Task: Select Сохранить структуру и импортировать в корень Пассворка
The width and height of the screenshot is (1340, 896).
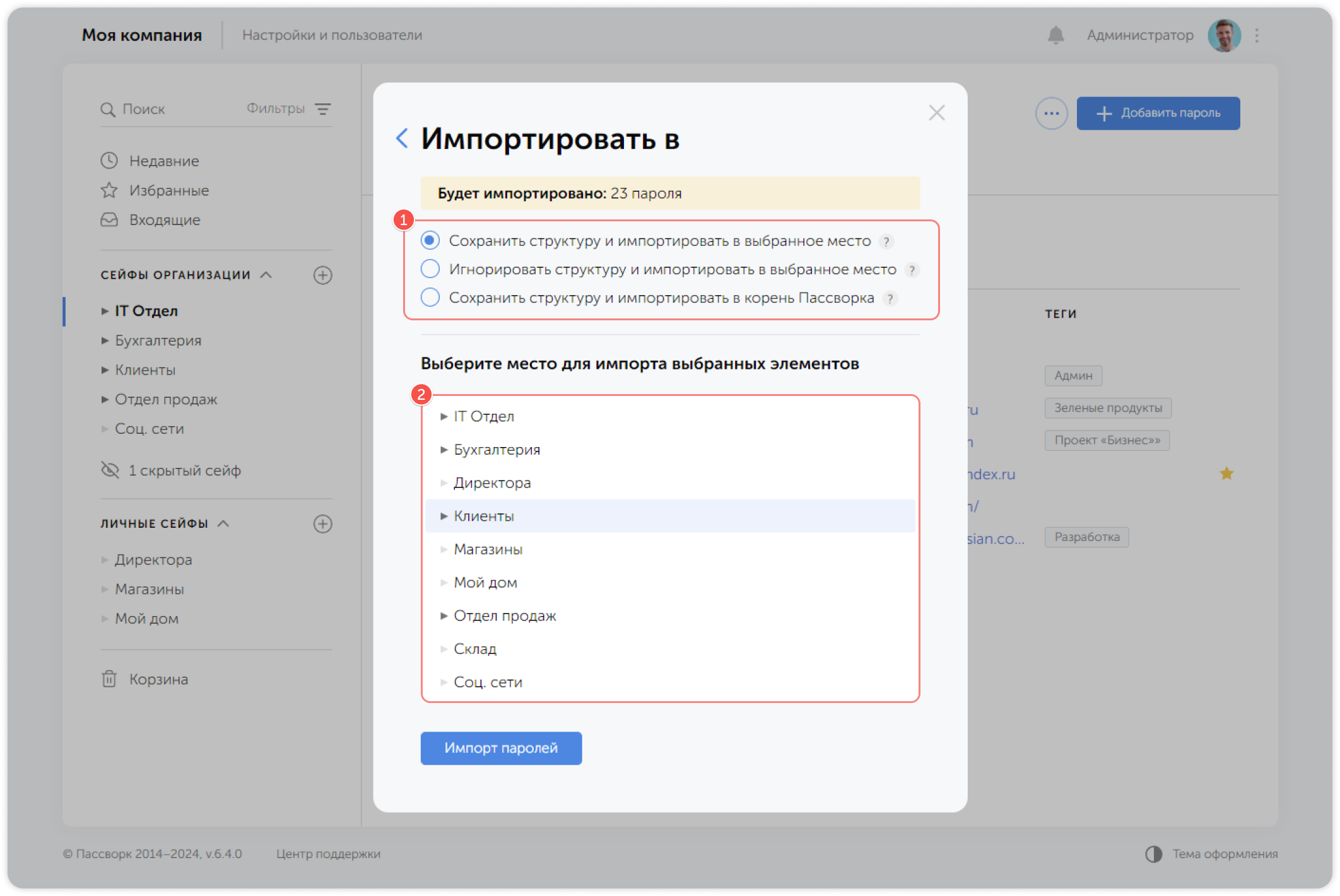Action: 430,297
